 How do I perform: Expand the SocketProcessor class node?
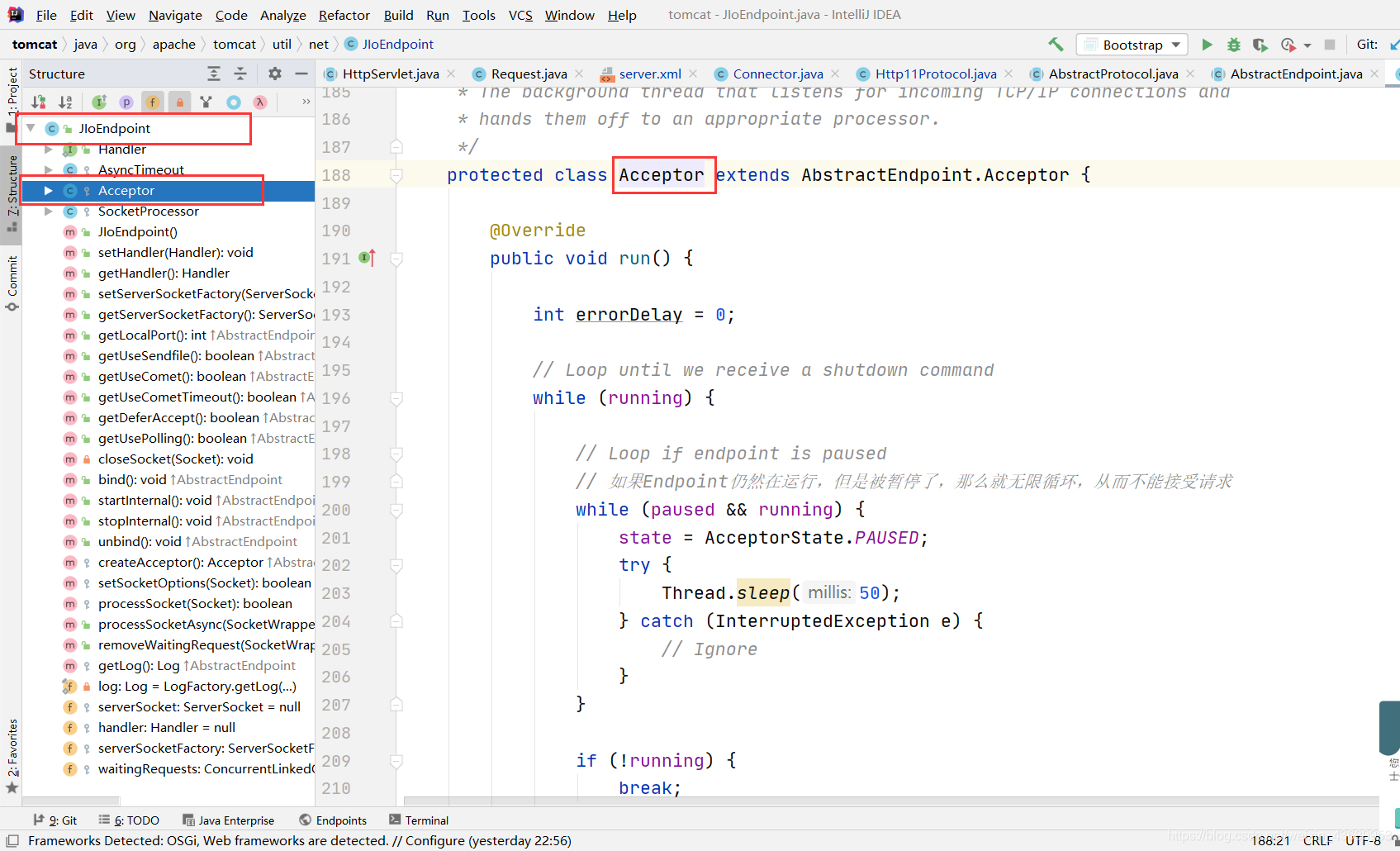click(49, 211)
